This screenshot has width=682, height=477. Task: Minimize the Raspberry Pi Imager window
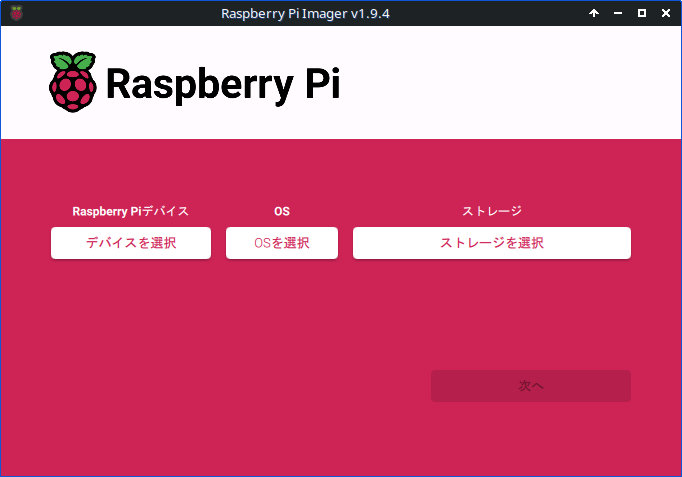pos(618,13)
